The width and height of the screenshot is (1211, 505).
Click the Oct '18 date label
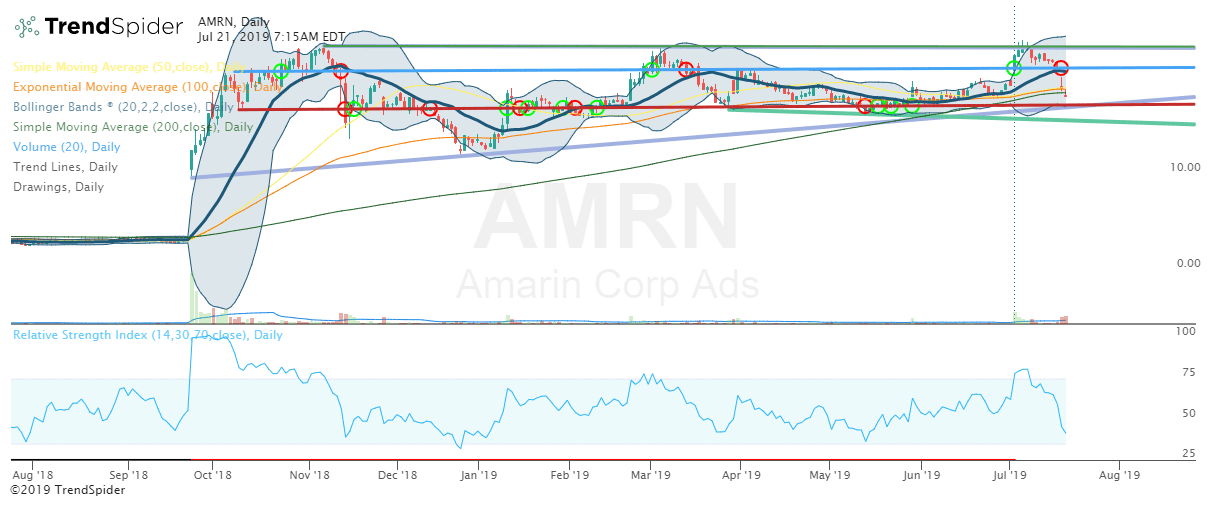211,476
